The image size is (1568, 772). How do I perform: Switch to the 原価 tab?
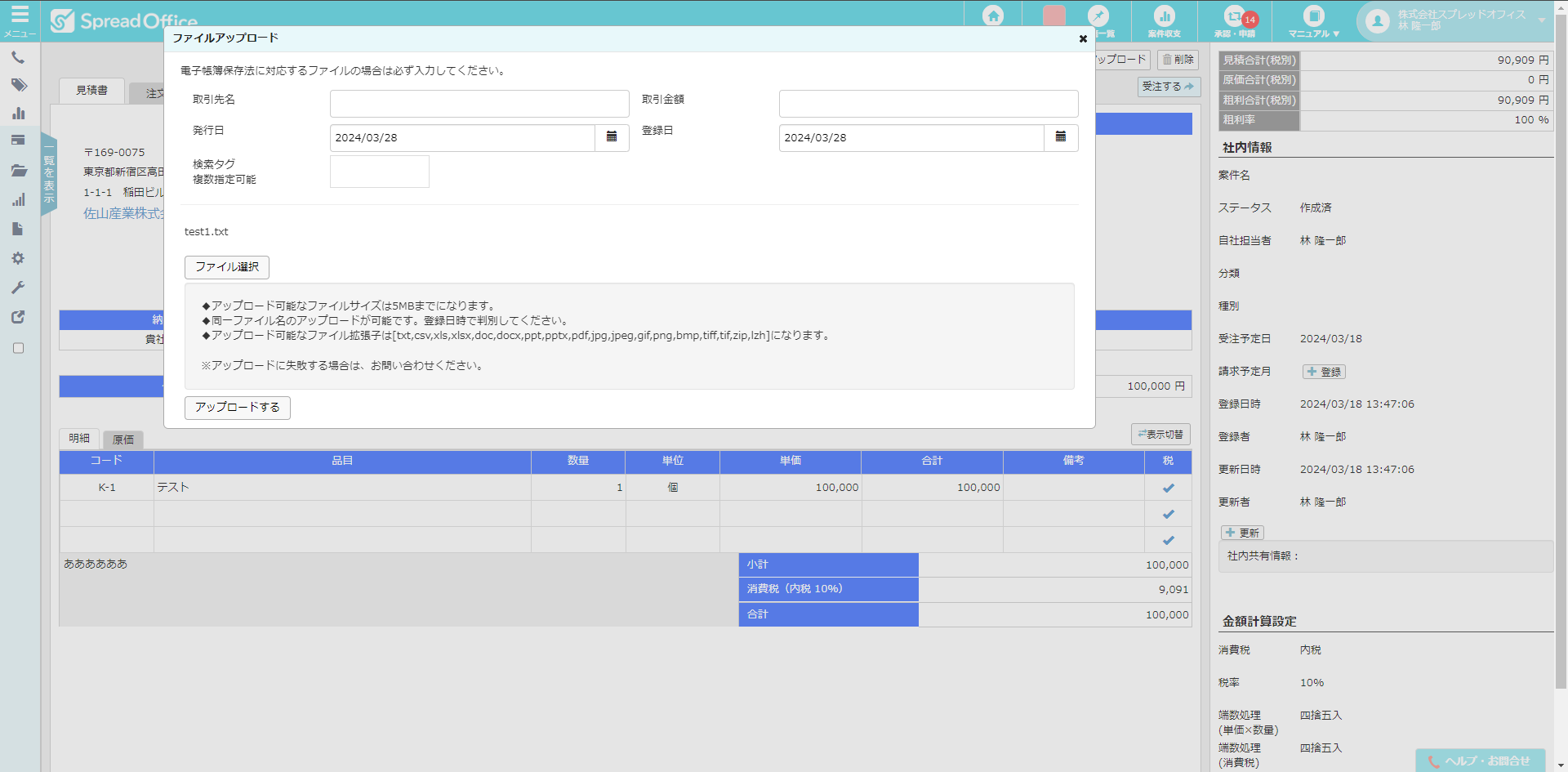click(x=123, y=440)
